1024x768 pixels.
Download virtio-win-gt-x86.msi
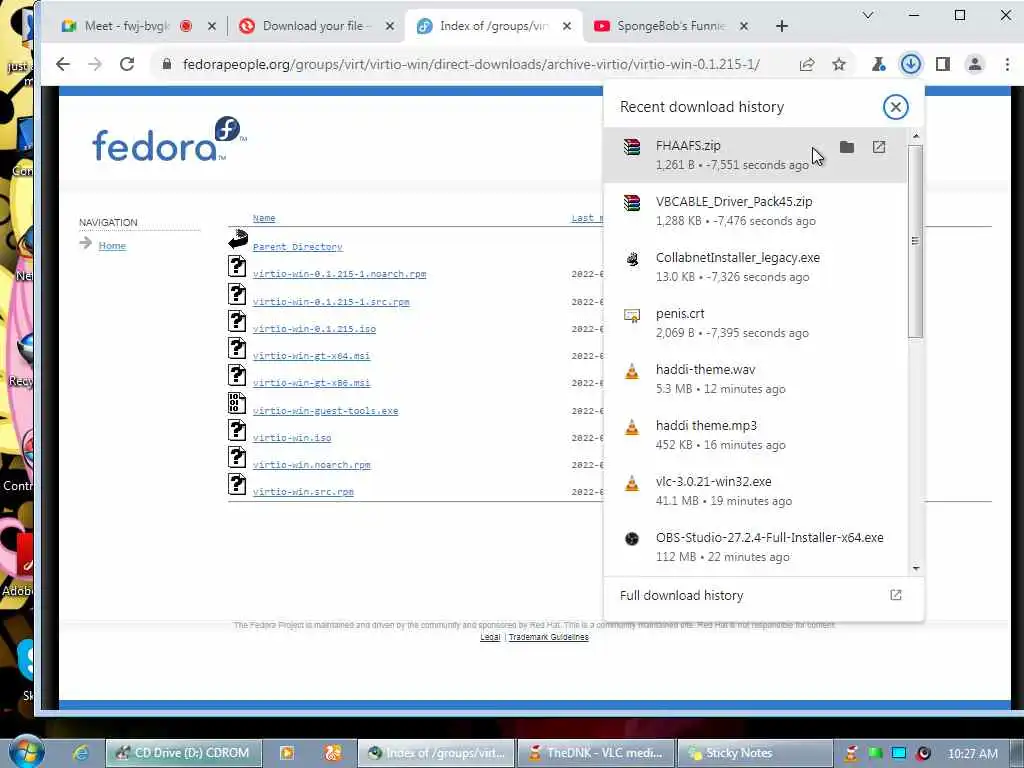312,383
